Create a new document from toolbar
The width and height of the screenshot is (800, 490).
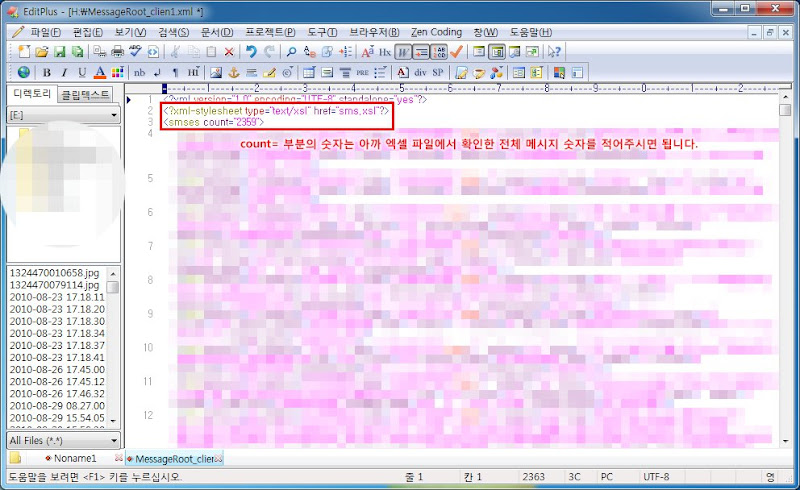(24, 52)
